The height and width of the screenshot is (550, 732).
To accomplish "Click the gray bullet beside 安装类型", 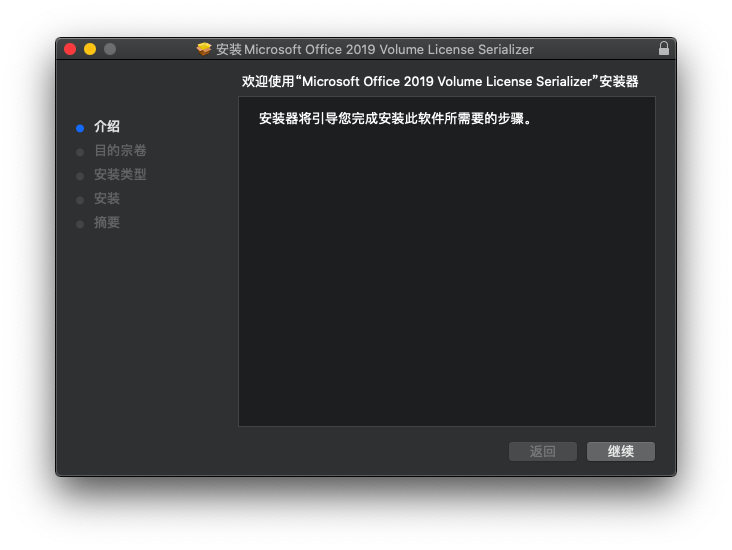I will pos(80,176).
